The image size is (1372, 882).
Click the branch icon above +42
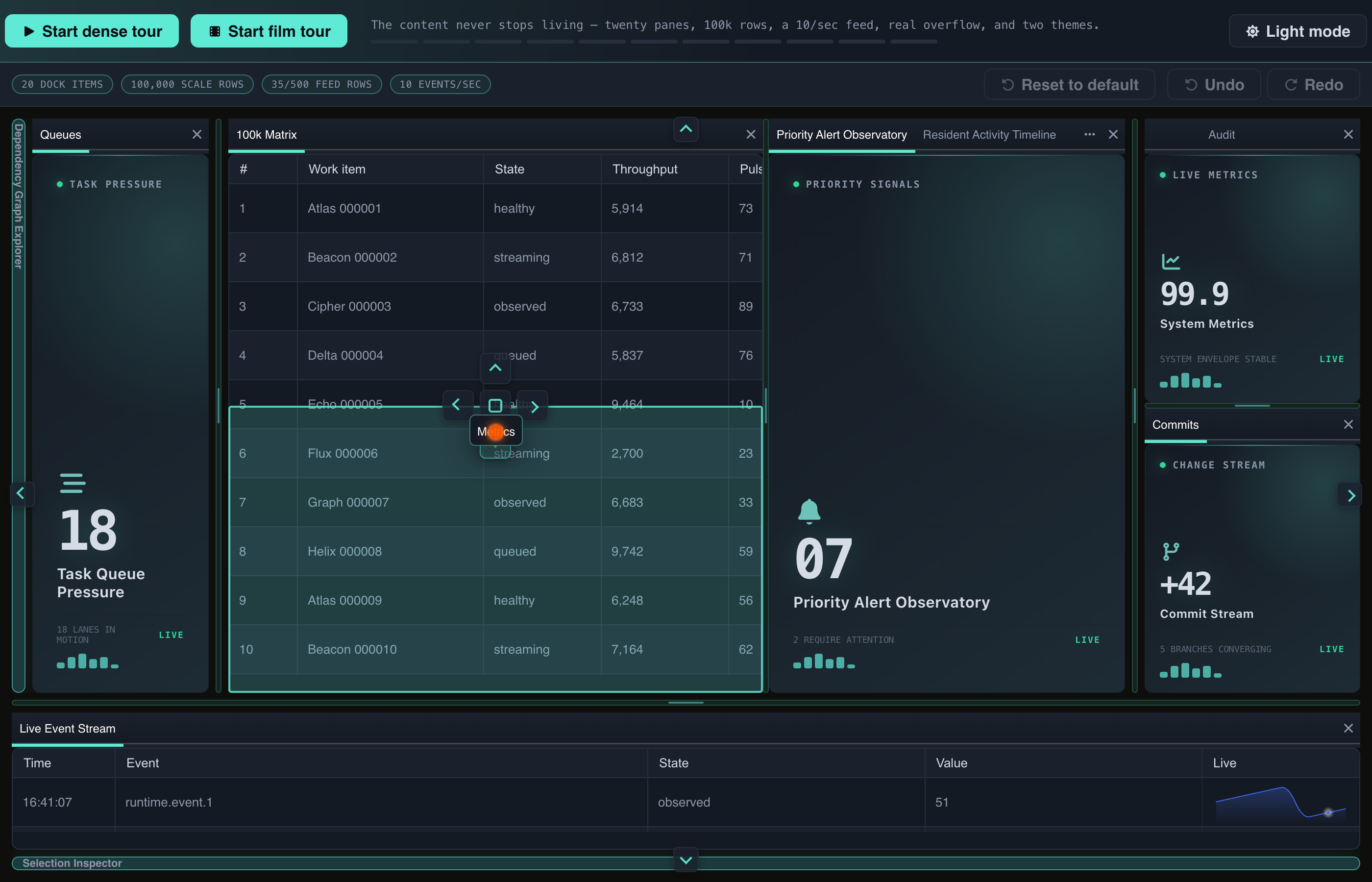coord(1171,552)
